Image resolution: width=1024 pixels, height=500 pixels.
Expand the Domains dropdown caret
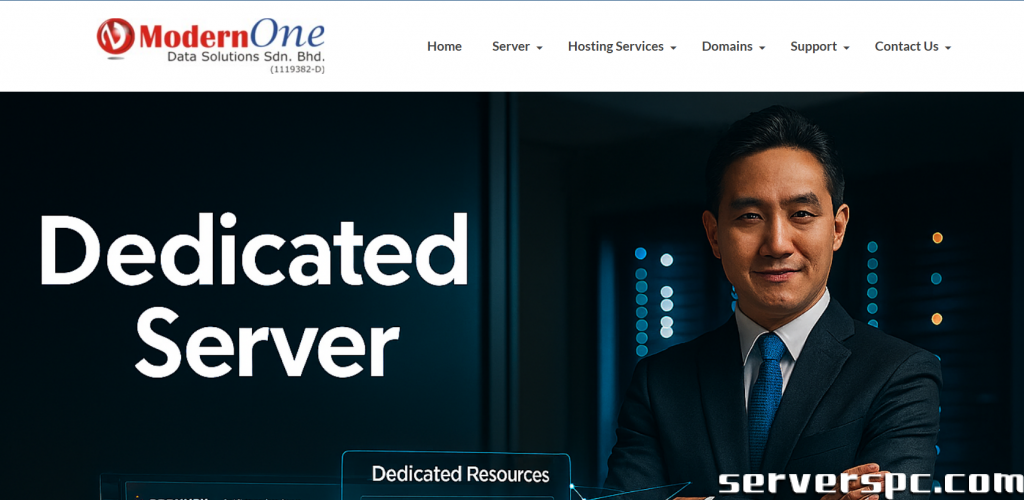coord(762,48)
